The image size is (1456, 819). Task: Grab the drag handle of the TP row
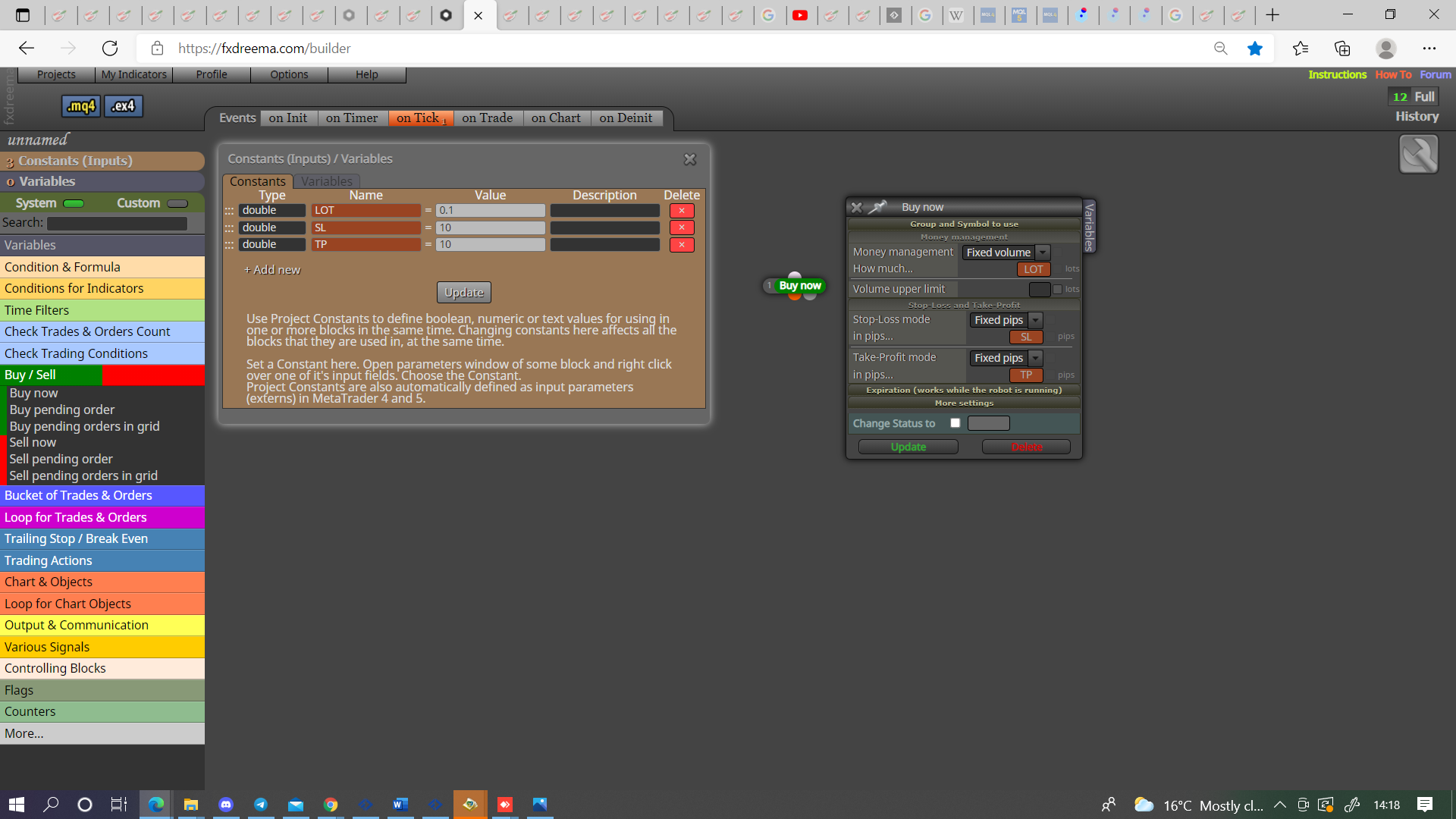click(229, 245)
